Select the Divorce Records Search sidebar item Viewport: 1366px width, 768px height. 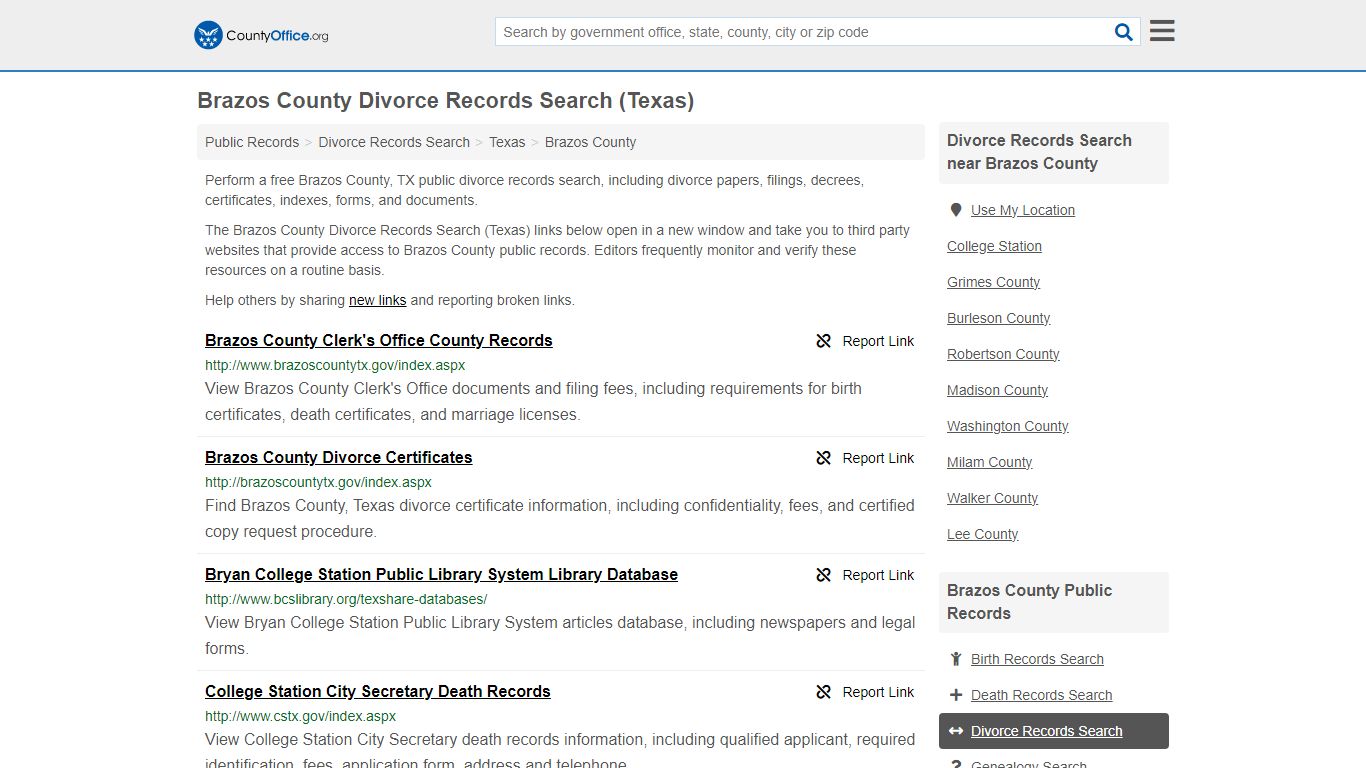point(1054,731)
